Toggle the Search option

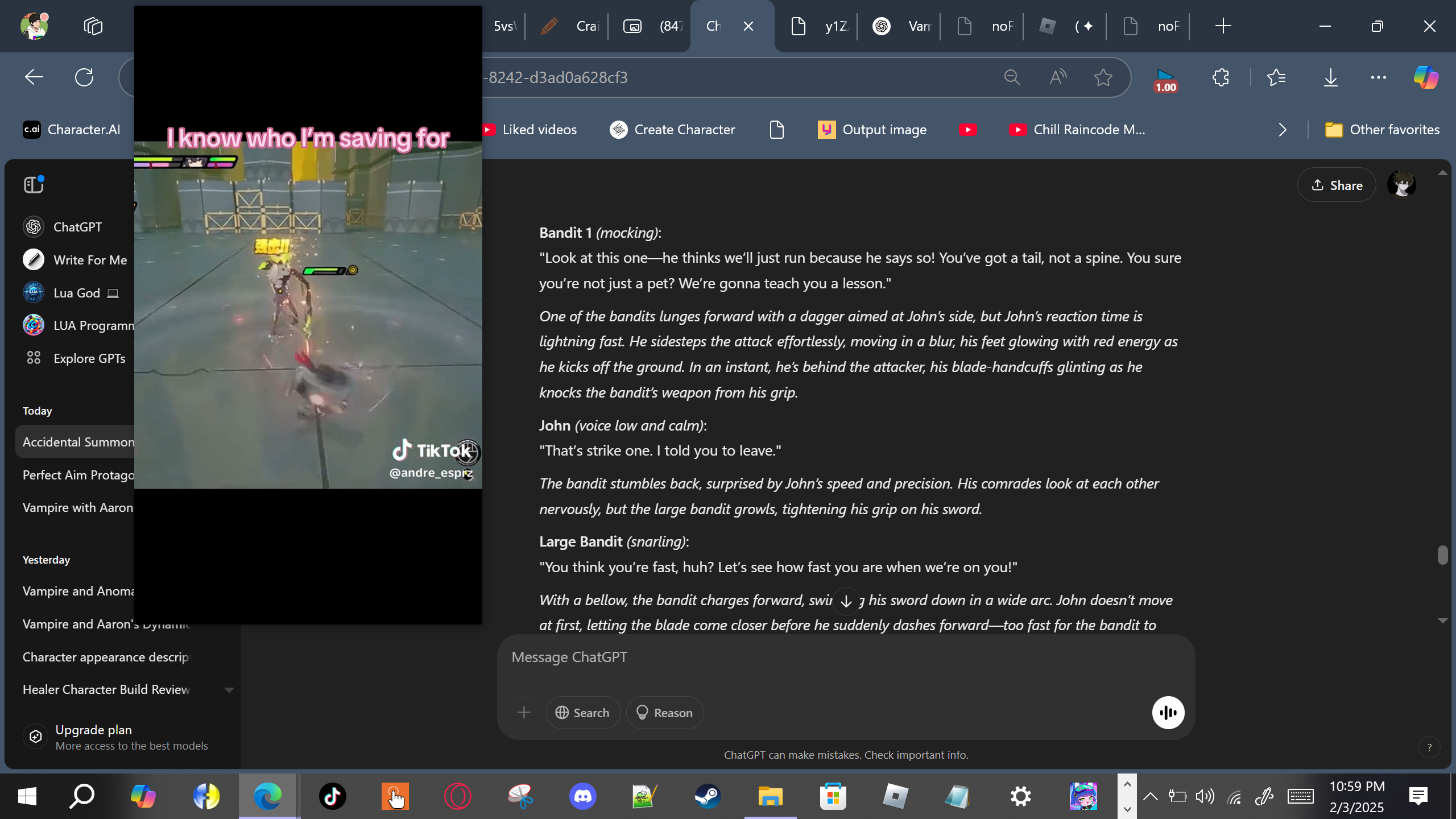pyautogui.click(x=582, y=713)
